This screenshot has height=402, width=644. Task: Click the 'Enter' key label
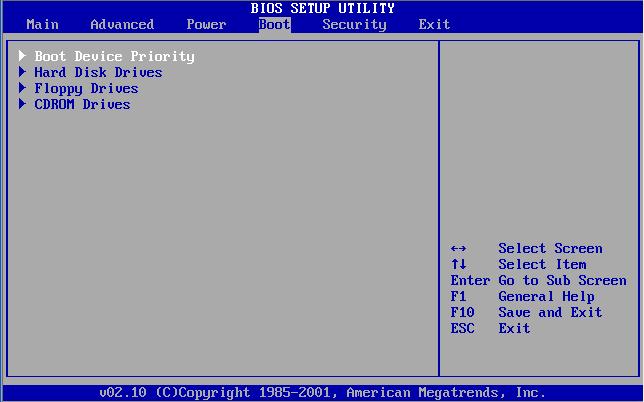click(470, 280)
